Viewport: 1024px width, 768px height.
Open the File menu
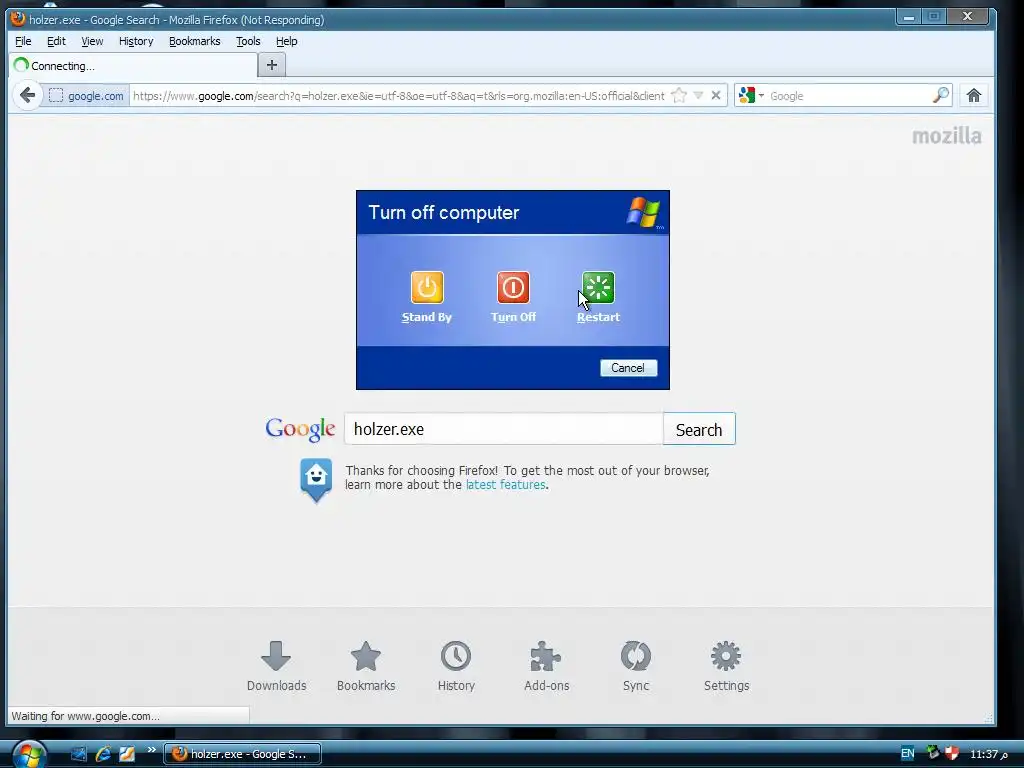point(23,41)
